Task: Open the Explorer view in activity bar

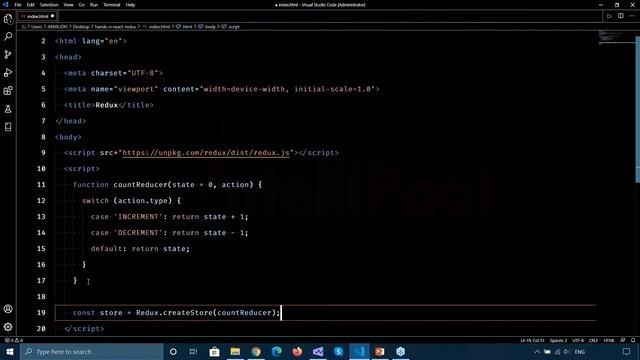Action: click(8, 19)
